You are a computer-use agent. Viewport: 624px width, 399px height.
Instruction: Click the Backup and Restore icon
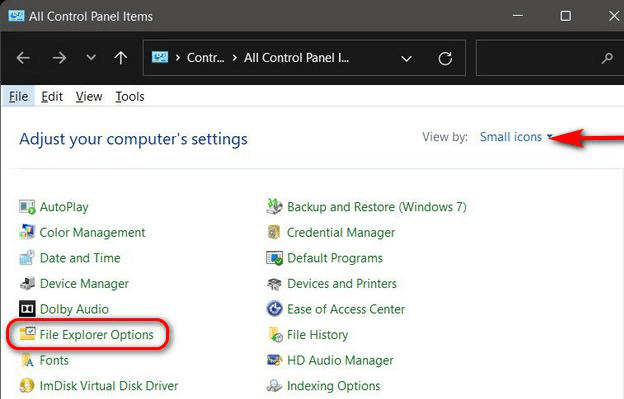click(x=274, y=207)
